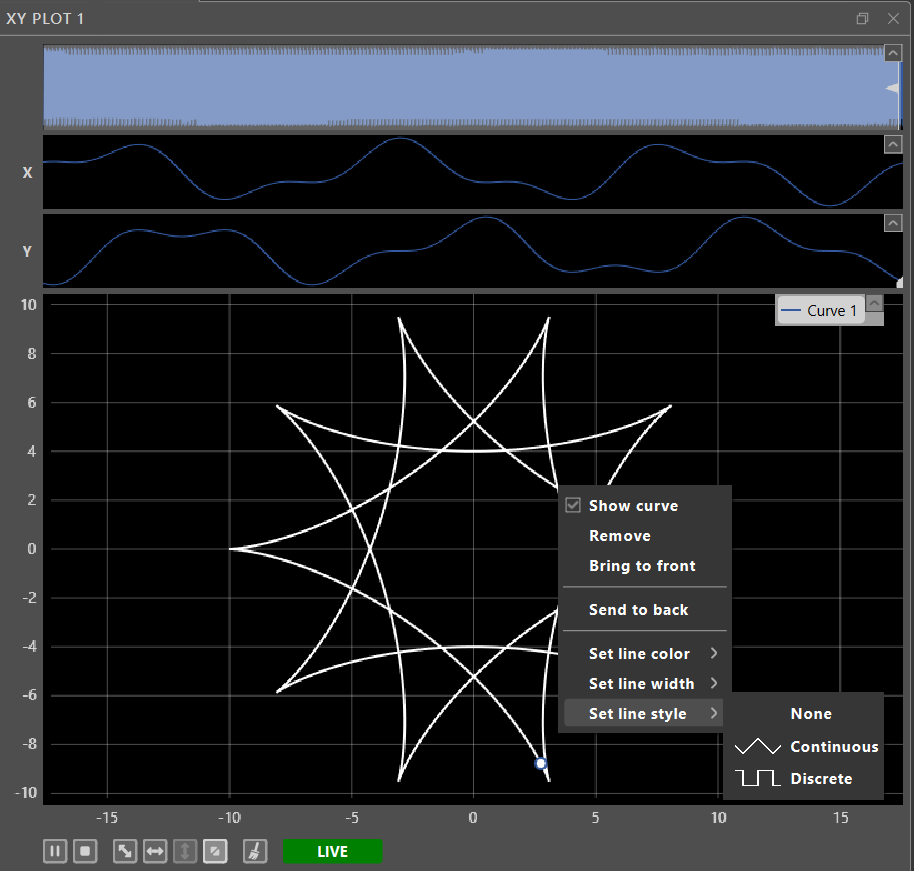Click the window restore icon in title bar
Screen dimensions: 914x871
tap(863, 19)
